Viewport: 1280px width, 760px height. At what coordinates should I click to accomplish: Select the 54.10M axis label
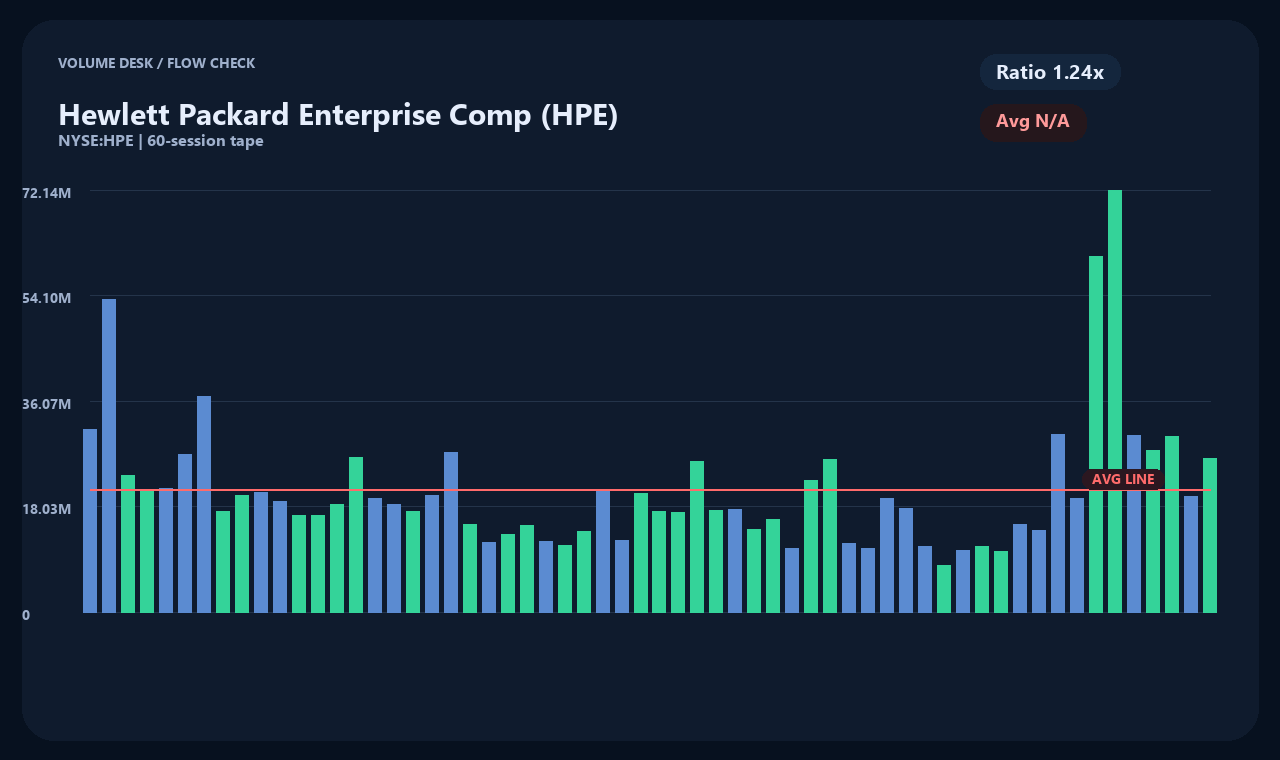47,297
